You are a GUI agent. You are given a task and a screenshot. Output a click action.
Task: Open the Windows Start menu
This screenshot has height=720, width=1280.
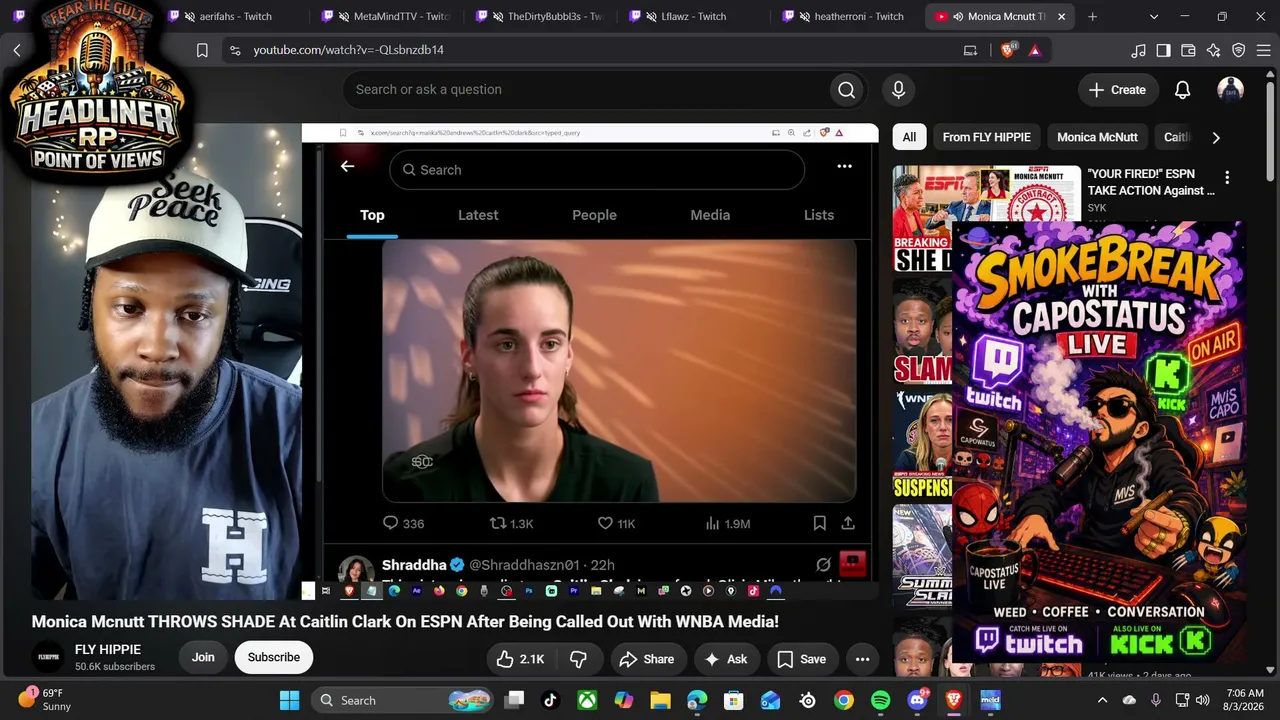[289, 700]
